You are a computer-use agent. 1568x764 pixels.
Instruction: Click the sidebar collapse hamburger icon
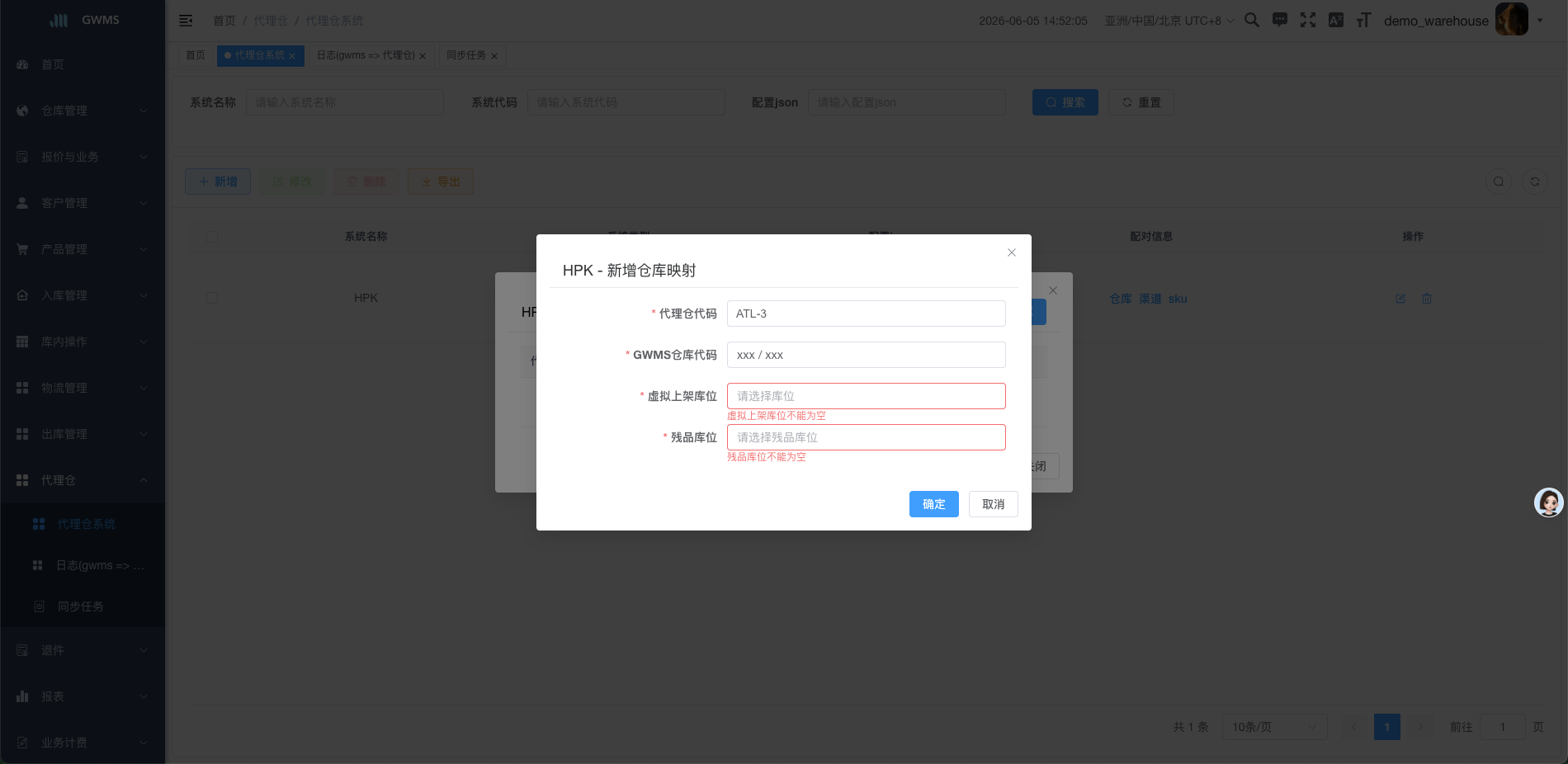tap(186, 21)
